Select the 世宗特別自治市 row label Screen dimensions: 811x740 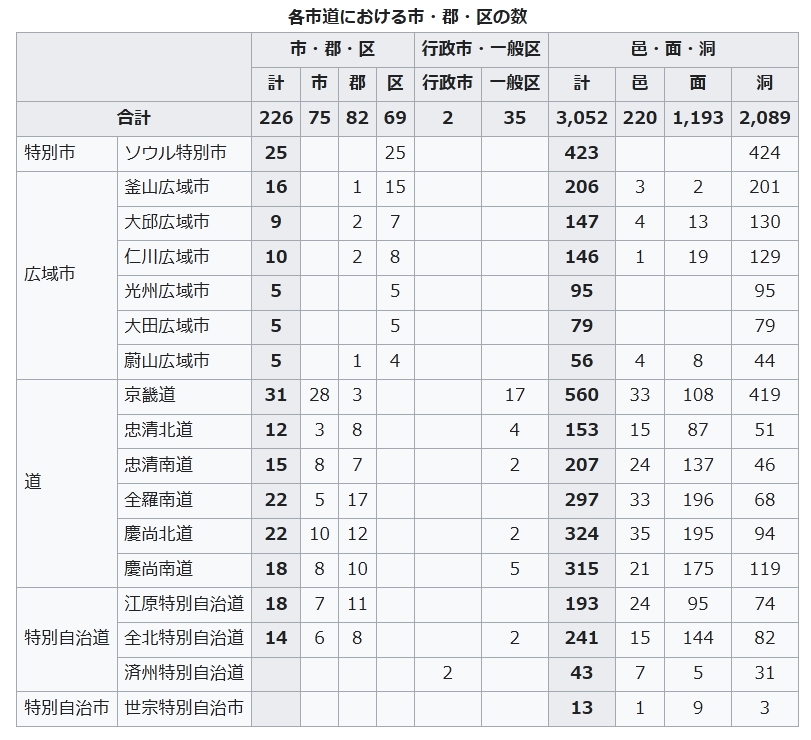point(184,708)
